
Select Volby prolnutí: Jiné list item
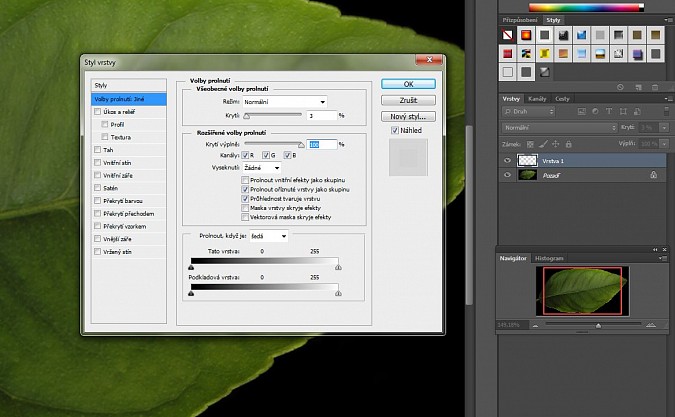[x=129, y=99]
